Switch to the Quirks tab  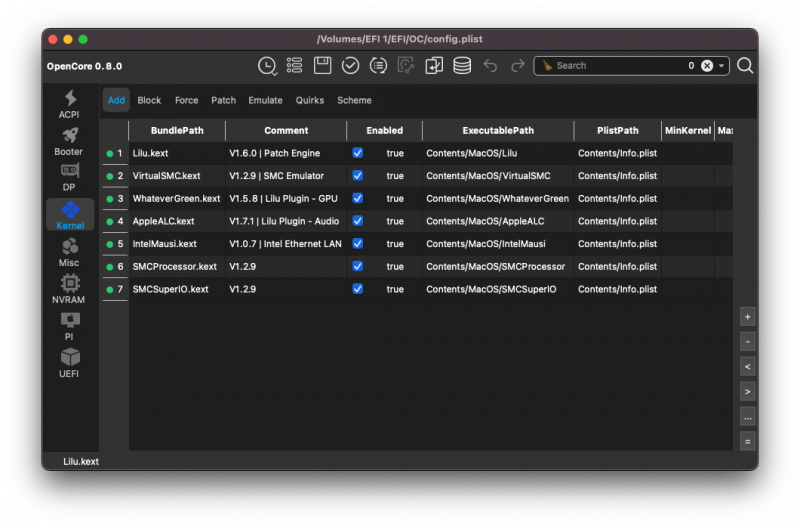tap(310, 100)
